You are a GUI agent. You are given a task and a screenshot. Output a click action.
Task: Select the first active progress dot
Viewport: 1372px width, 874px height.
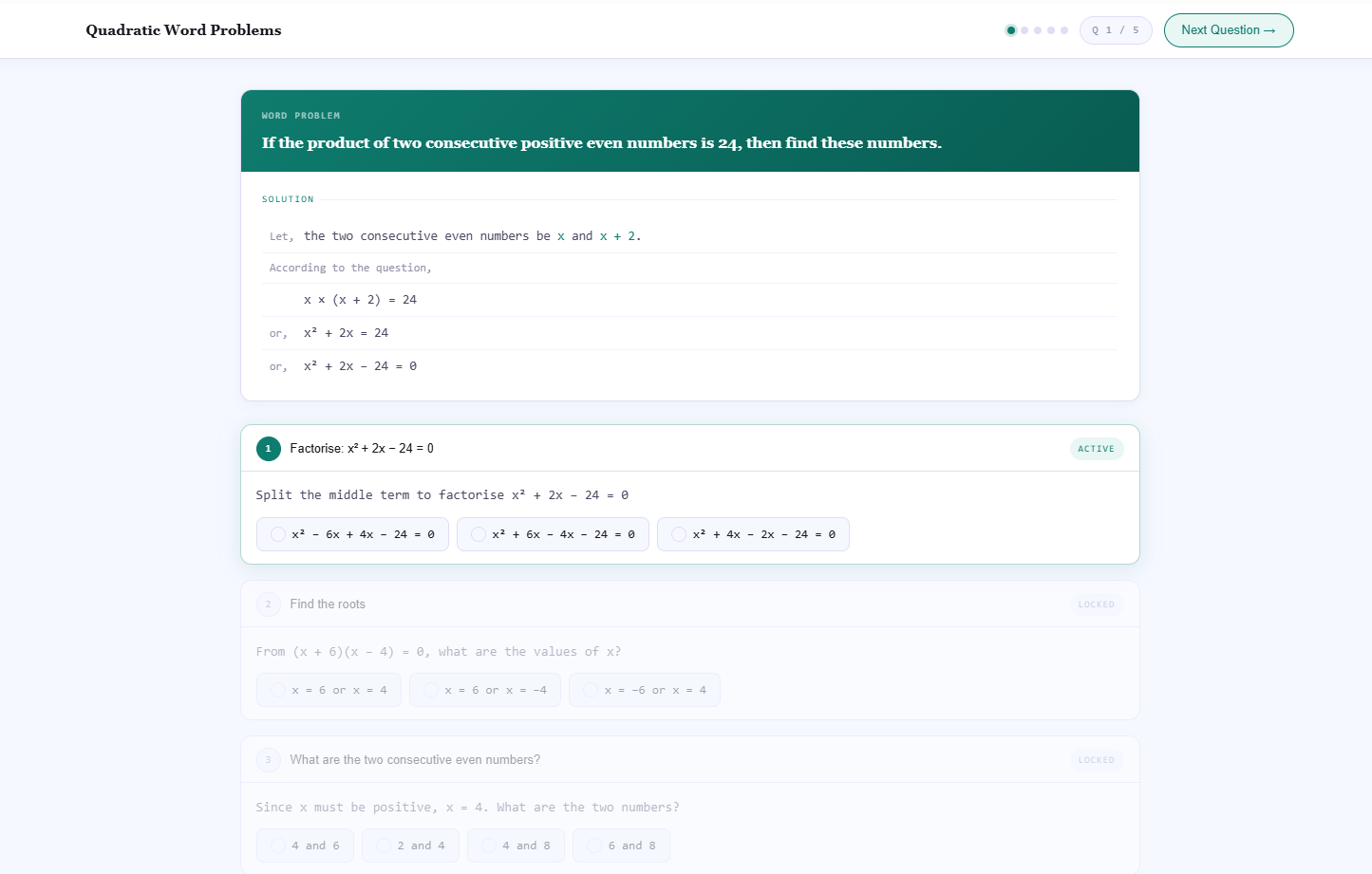pyautogui.click(x=1010, y=30)
